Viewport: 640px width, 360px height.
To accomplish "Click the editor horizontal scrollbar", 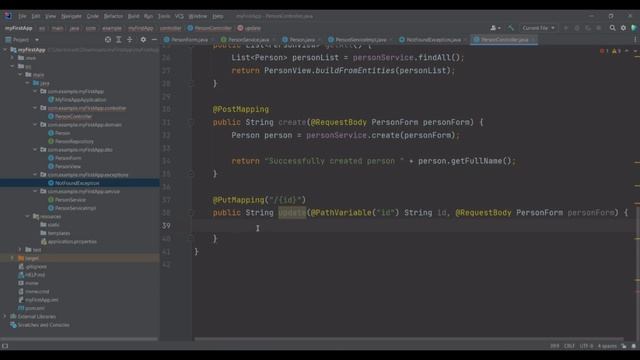I will [408, 339].
